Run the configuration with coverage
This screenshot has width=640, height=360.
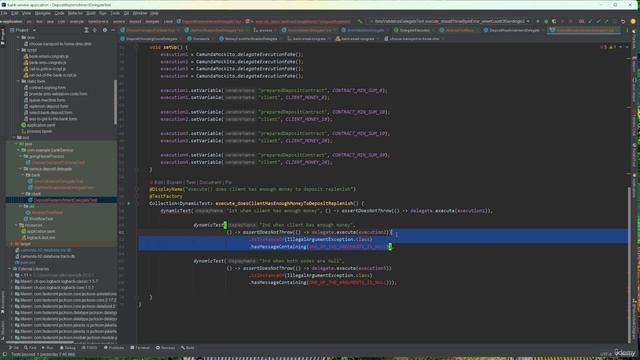(554, 21)
